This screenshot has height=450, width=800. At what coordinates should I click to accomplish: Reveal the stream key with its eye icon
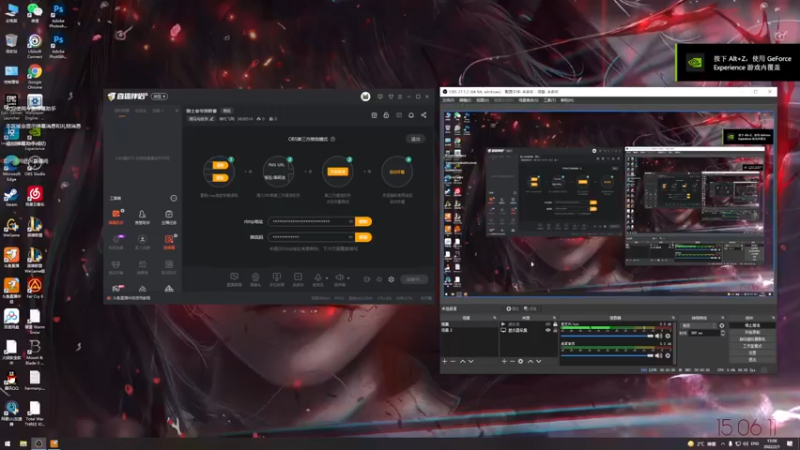[351, 237]
